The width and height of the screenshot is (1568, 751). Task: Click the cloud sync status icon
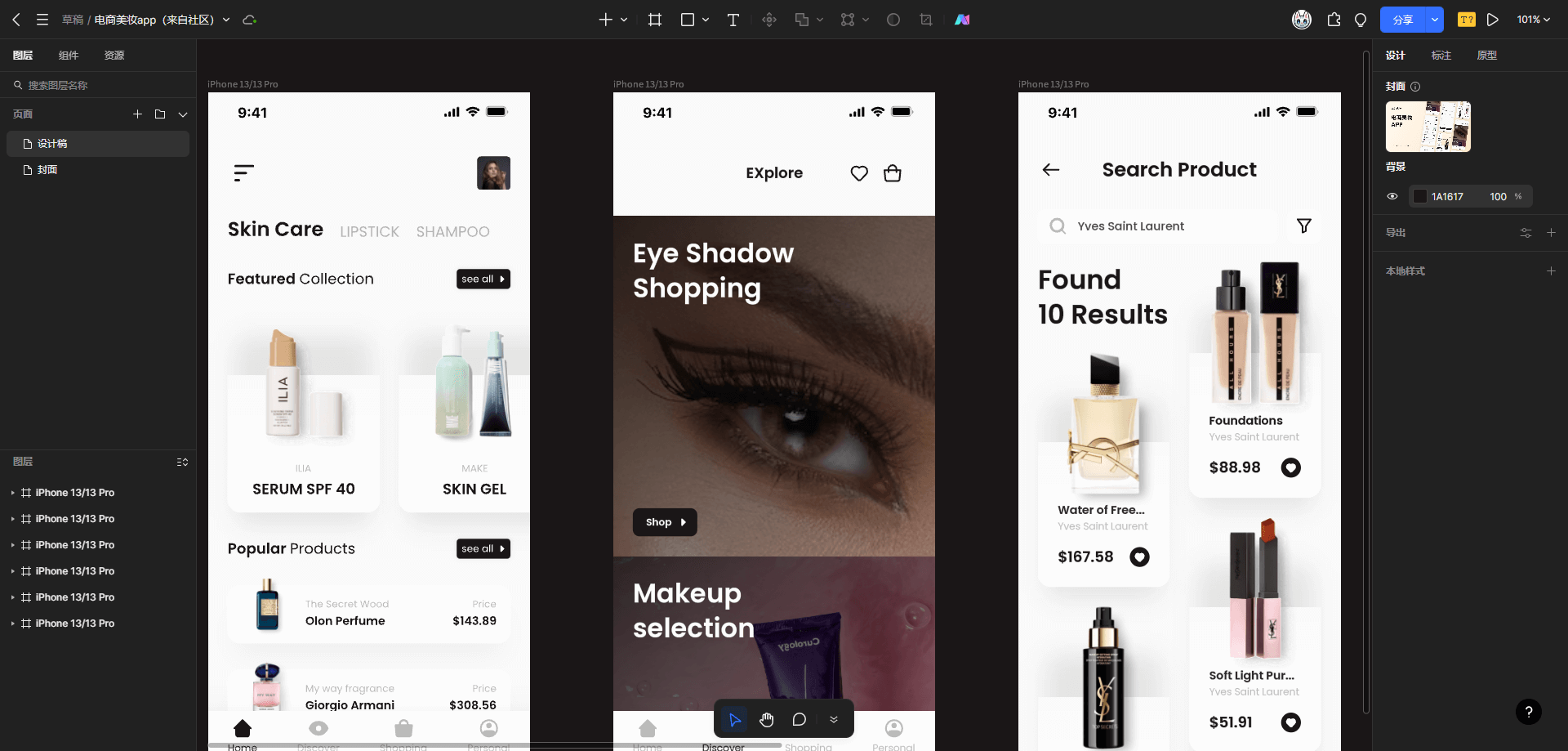249,20
